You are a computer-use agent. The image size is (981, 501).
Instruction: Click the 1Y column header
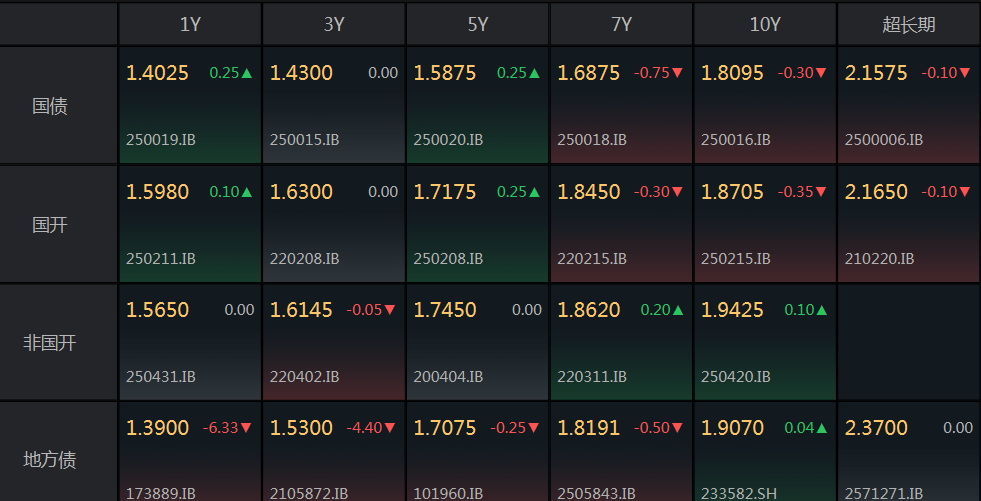190,24
